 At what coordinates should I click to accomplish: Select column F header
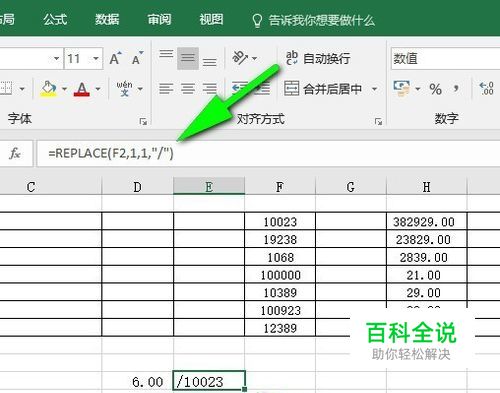pos(280,187)
